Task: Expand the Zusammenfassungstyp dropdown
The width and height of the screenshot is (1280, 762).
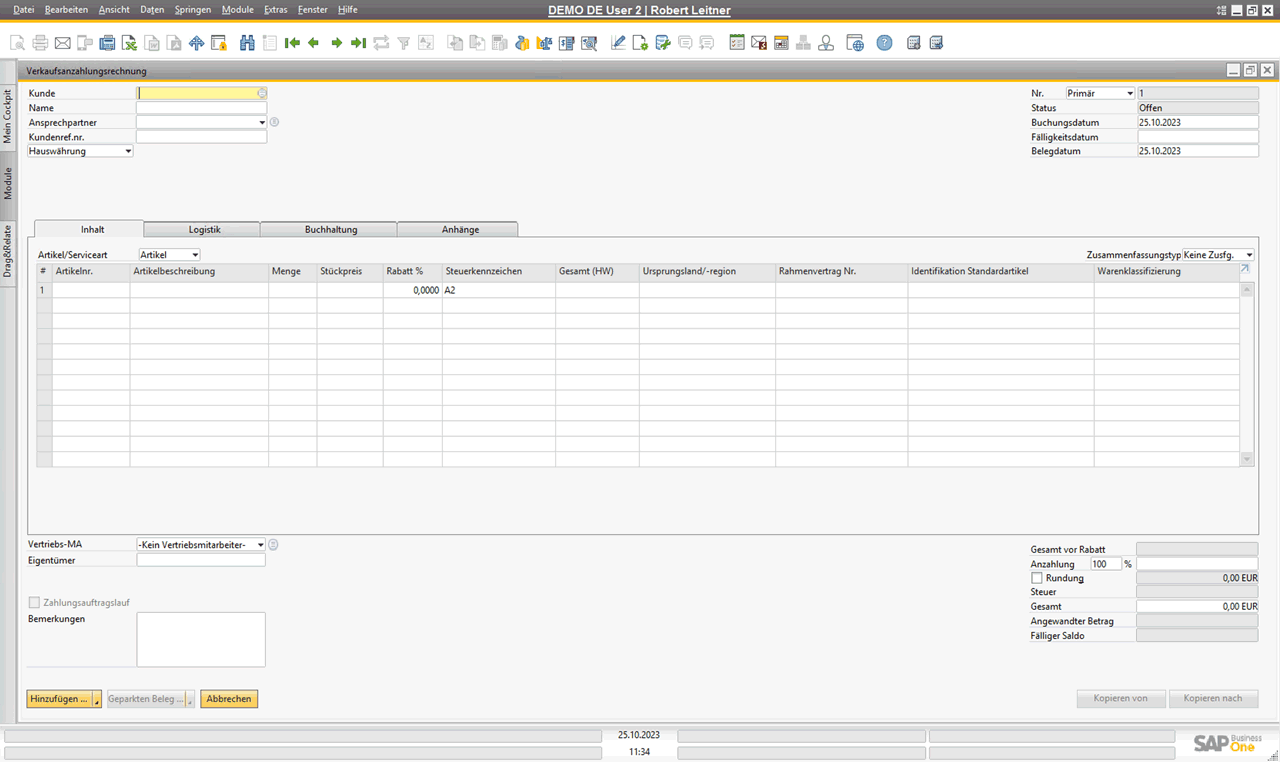Action: (1218, 255)
